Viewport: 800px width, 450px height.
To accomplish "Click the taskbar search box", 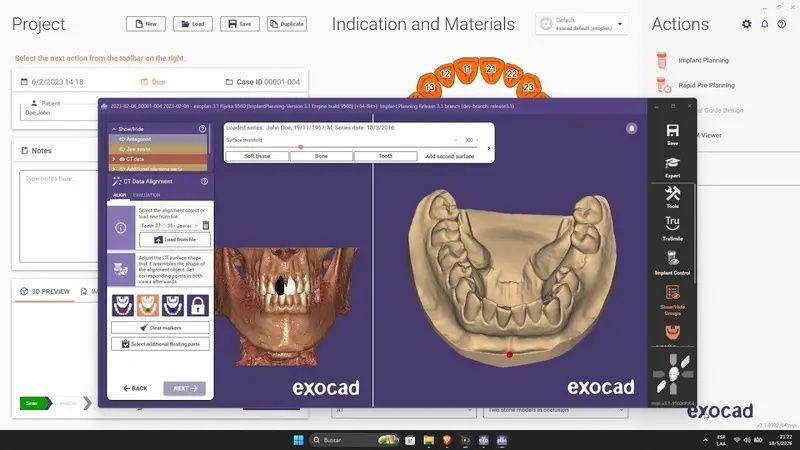I will [355, 440].
